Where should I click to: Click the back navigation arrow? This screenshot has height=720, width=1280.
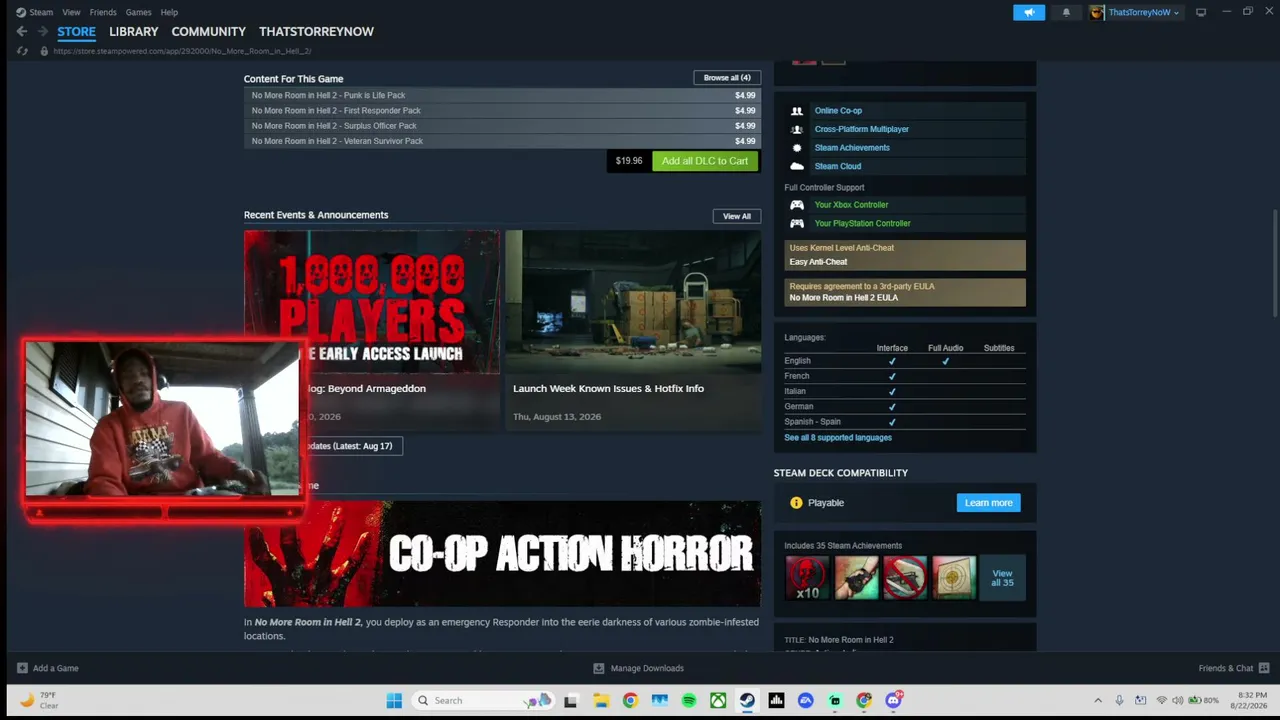(x=22, y=31)
